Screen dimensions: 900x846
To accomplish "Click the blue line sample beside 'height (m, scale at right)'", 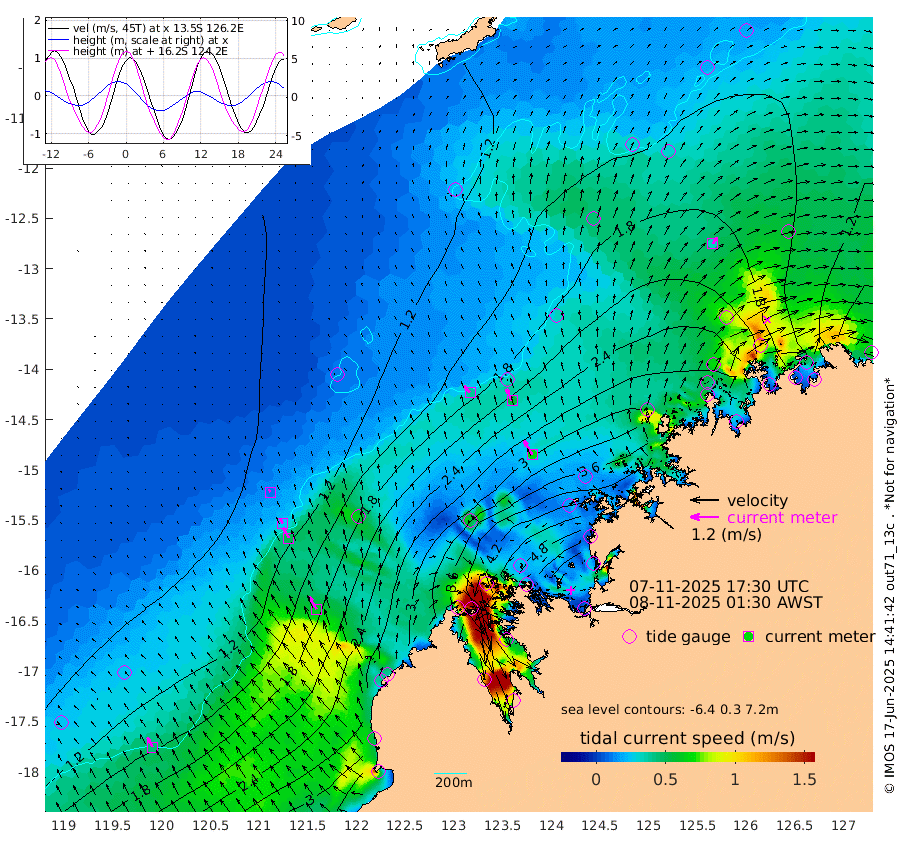I will click(58, 40).
